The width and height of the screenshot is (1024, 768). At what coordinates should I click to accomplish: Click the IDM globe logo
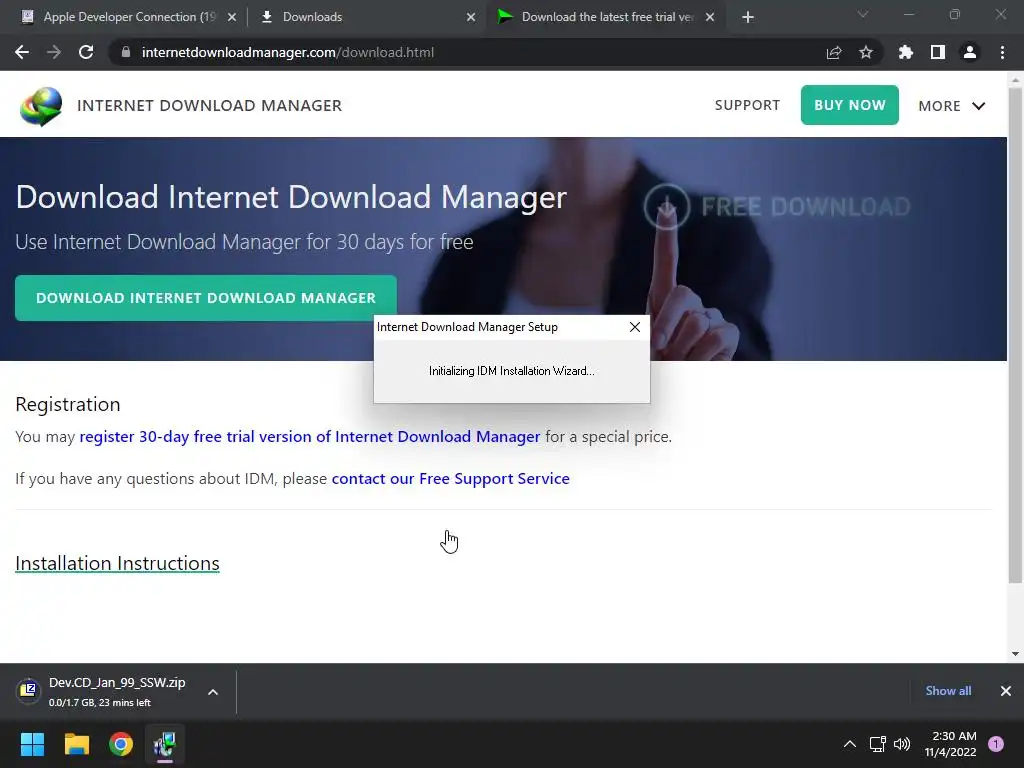40,106
